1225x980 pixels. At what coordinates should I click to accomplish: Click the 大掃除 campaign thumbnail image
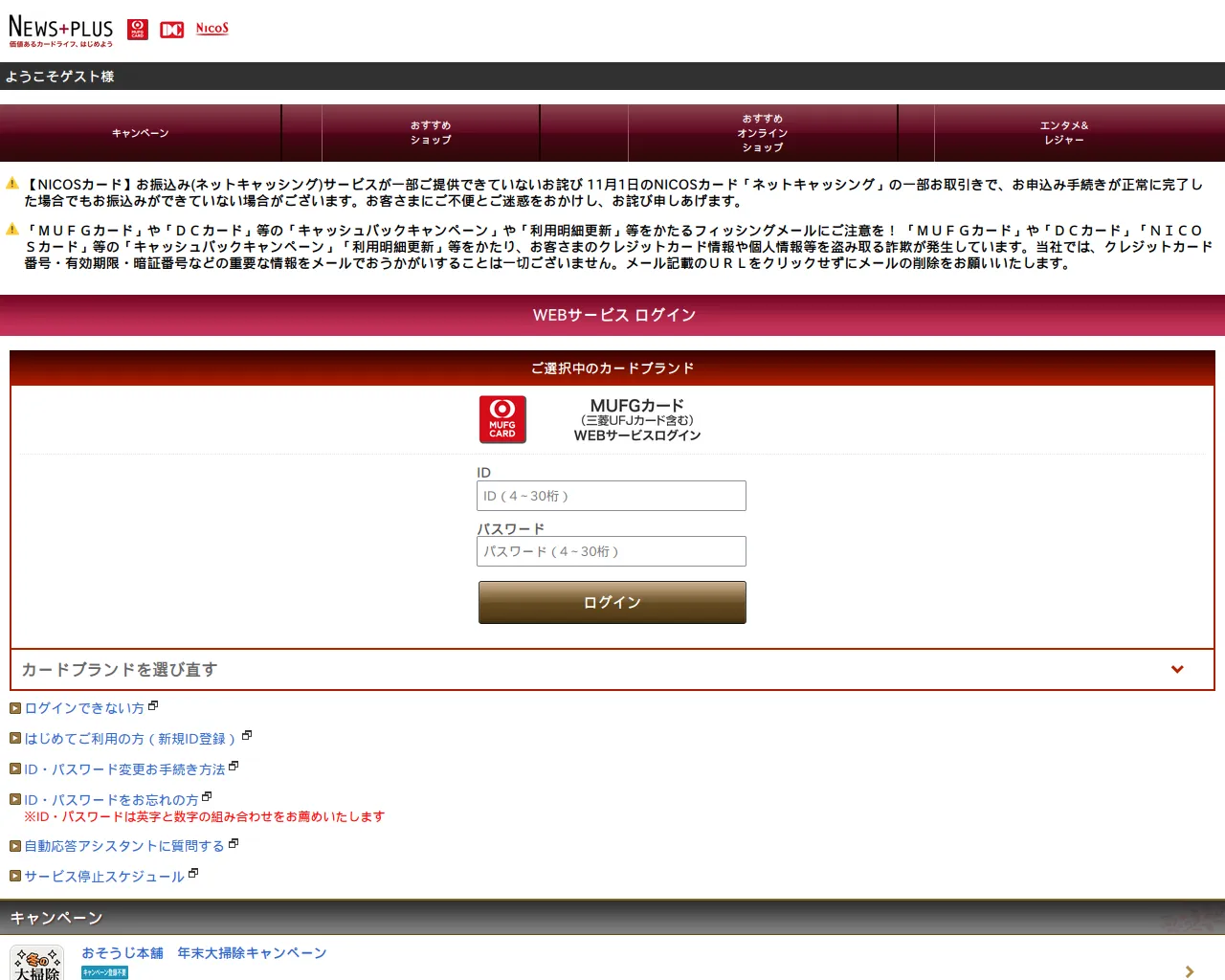[x=36, y=963]
